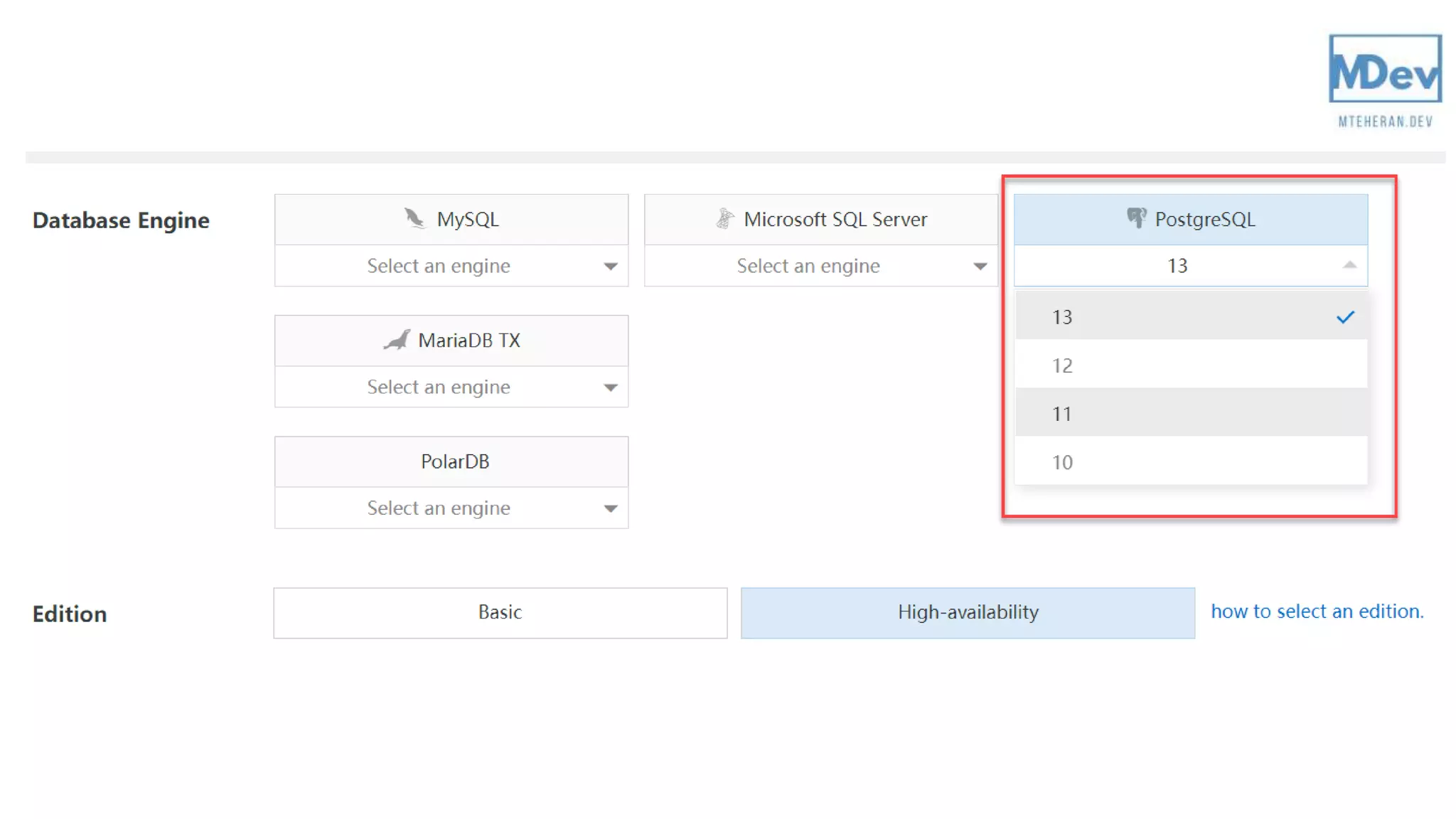Viewport: 1456px width, 819px height.
Task: Click the MDev logo
Action: tap(1385, 69)
